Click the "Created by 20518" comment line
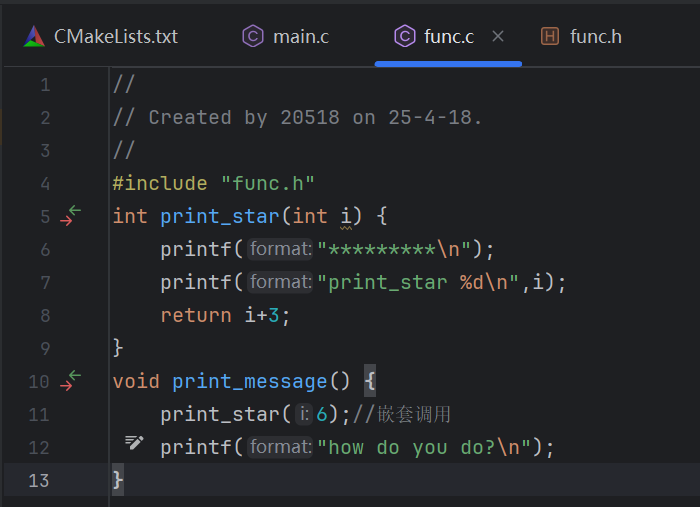 tap(297, 118)
